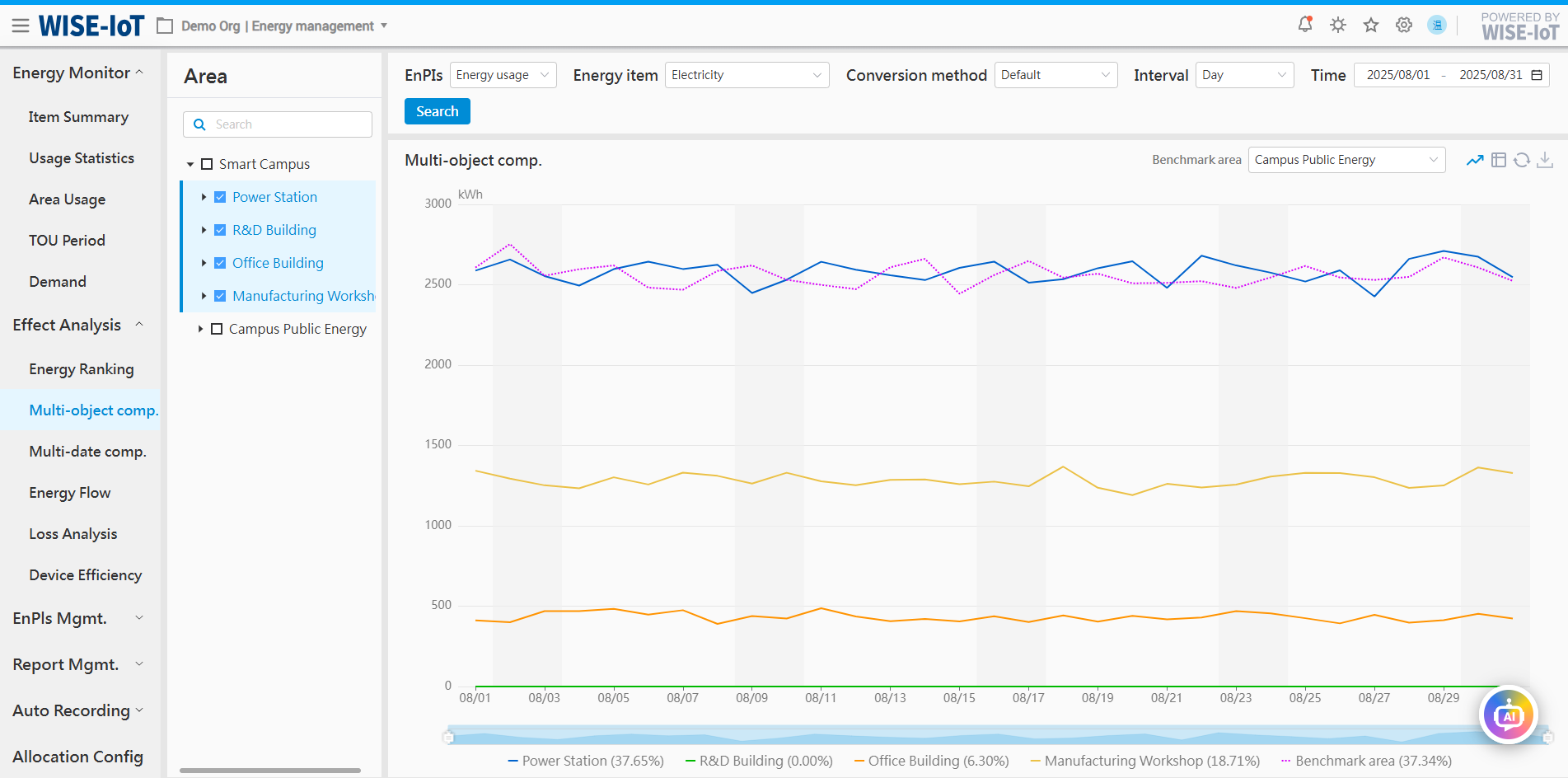This screenshot has width=1568, height=778.
Task: Click the blue Search button
Action: tap(437, 111)
